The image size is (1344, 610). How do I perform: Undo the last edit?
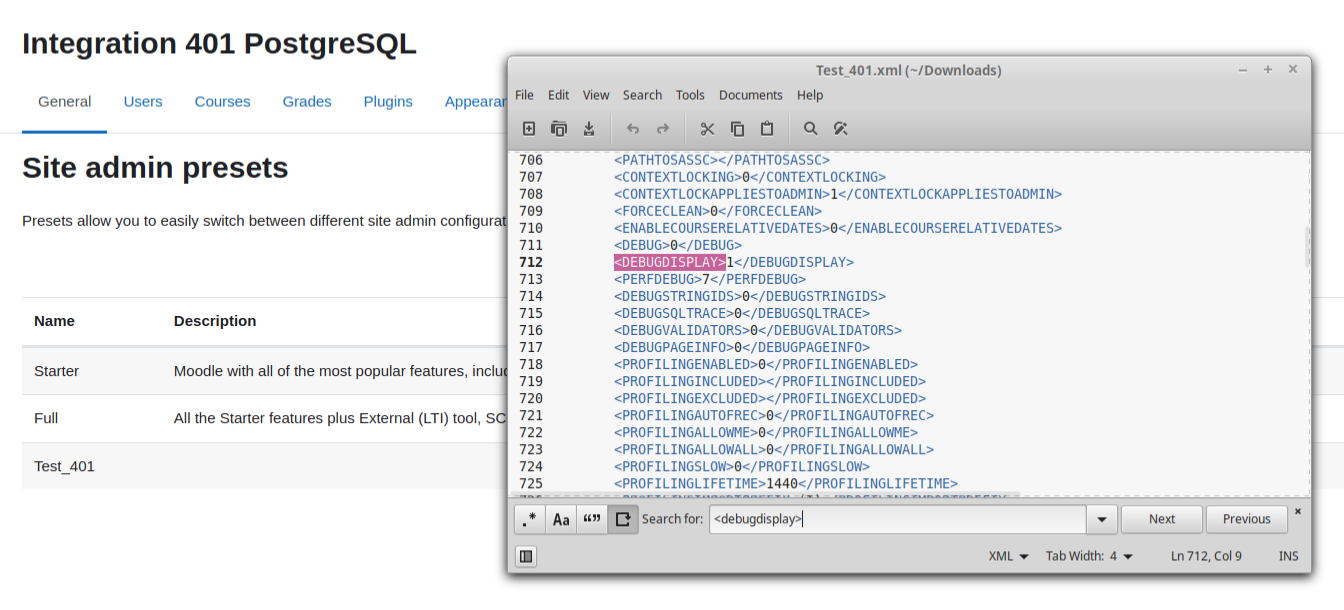tap(632, 129)
